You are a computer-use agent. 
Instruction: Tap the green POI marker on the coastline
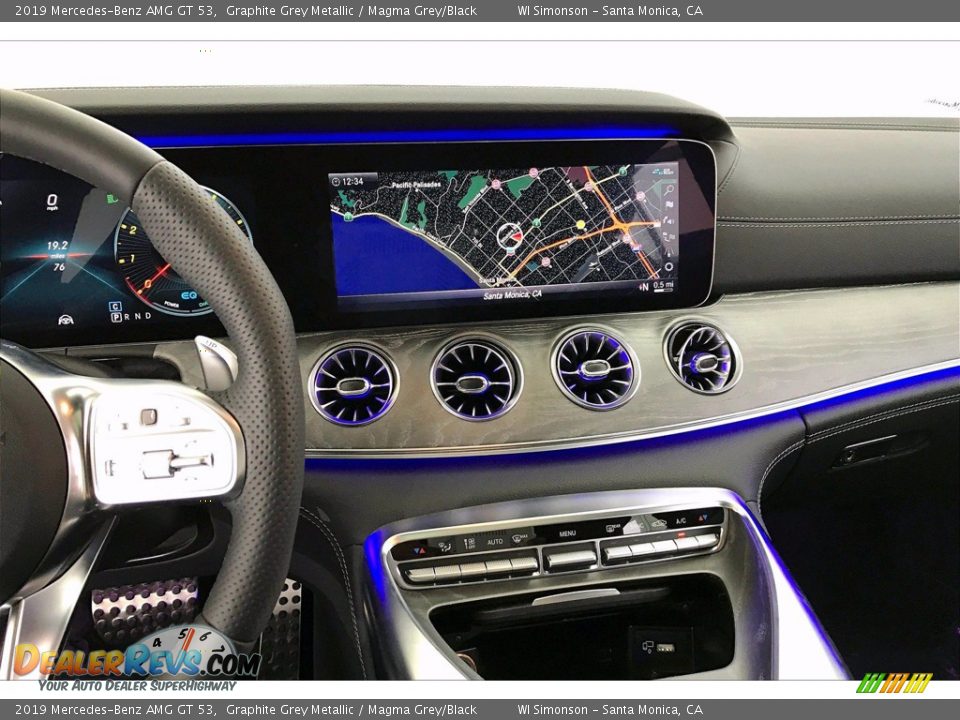coord(348,216)
